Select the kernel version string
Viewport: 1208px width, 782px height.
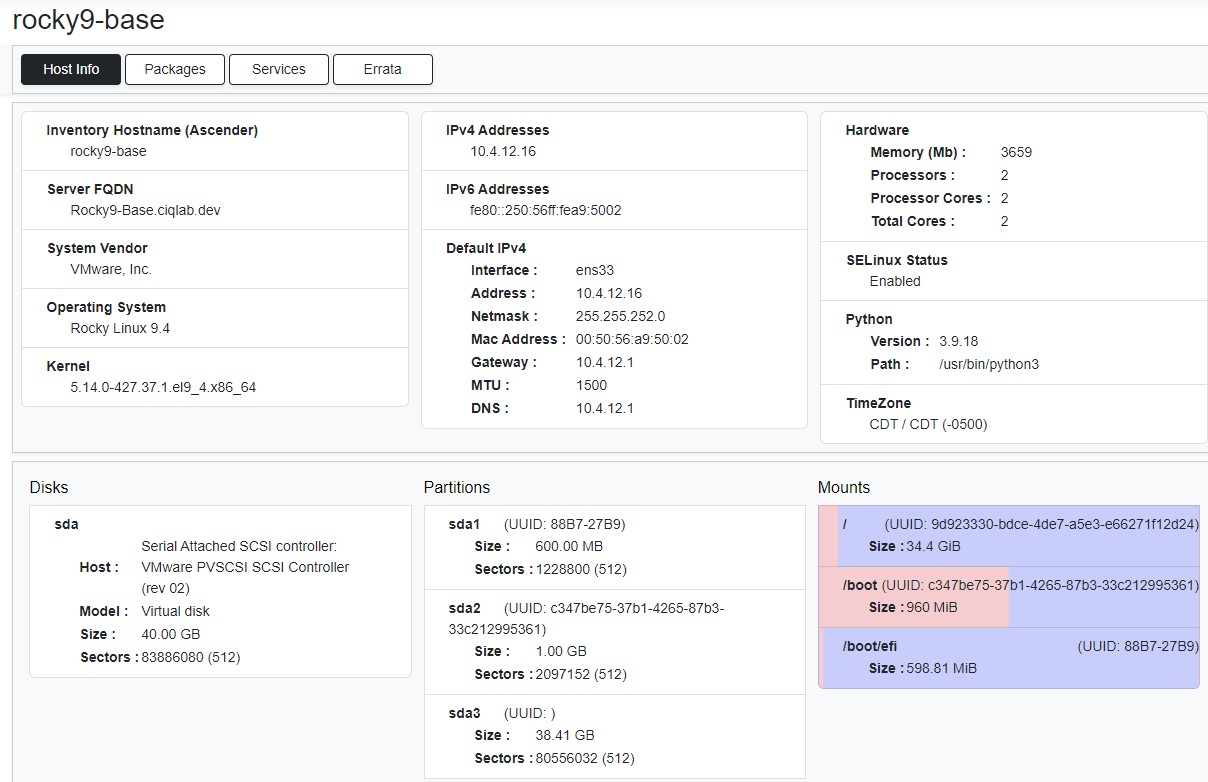click(x=163, y=387)
